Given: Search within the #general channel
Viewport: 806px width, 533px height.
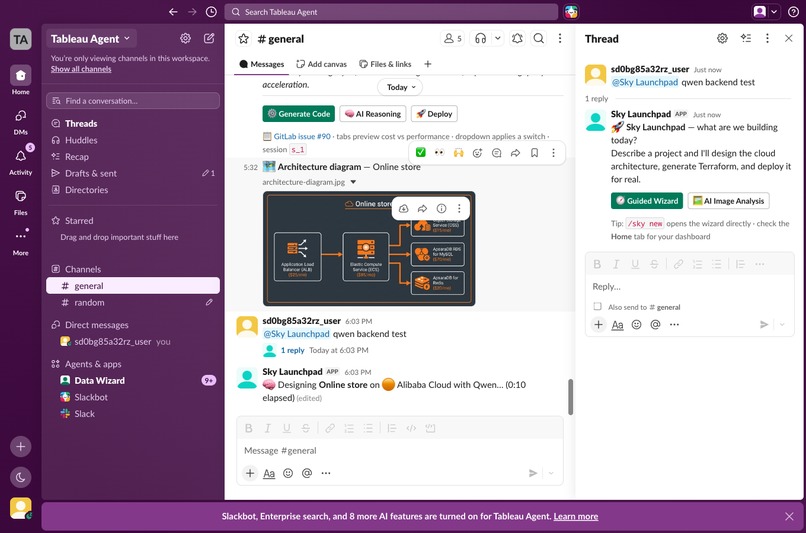Looking at the screenshot, I should tap(539, 39).
